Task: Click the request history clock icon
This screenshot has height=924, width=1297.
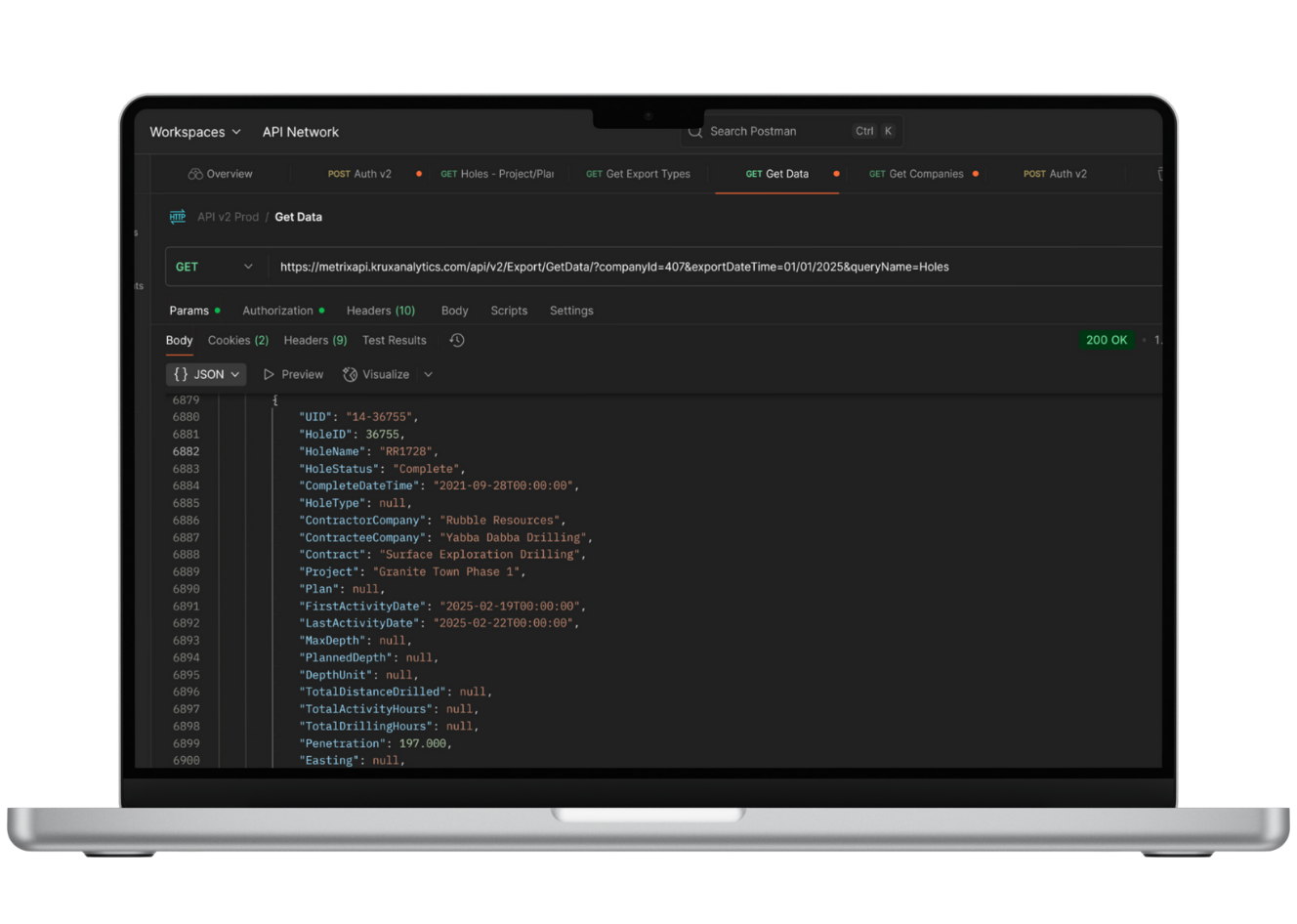Action: [455, 340]
